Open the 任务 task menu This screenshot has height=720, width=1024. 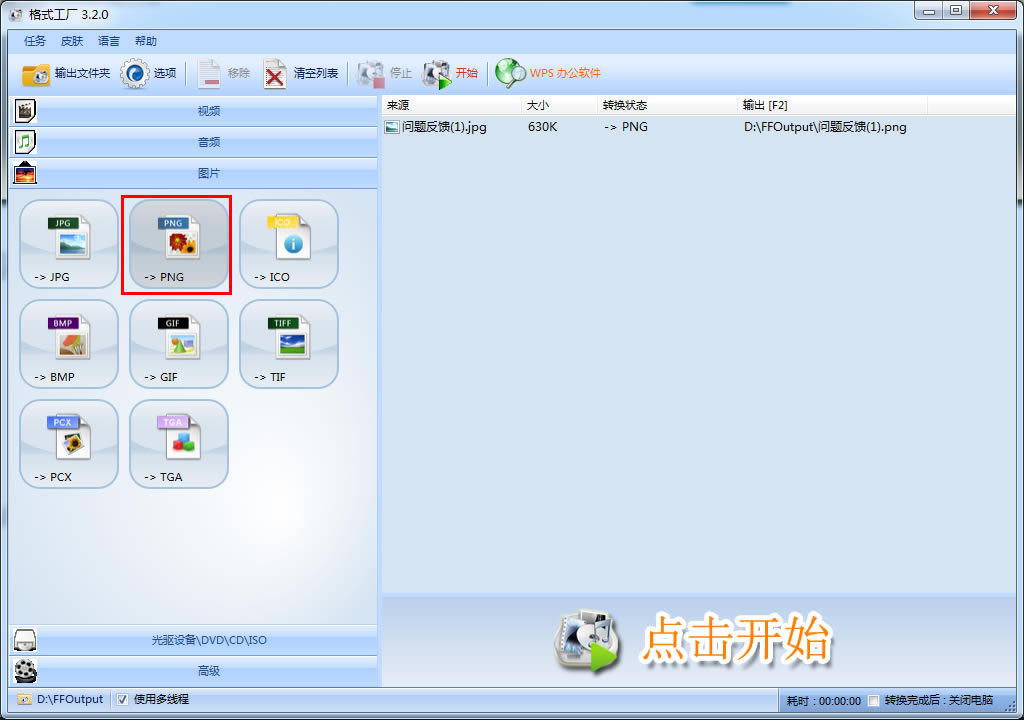(x=33, y=41)
